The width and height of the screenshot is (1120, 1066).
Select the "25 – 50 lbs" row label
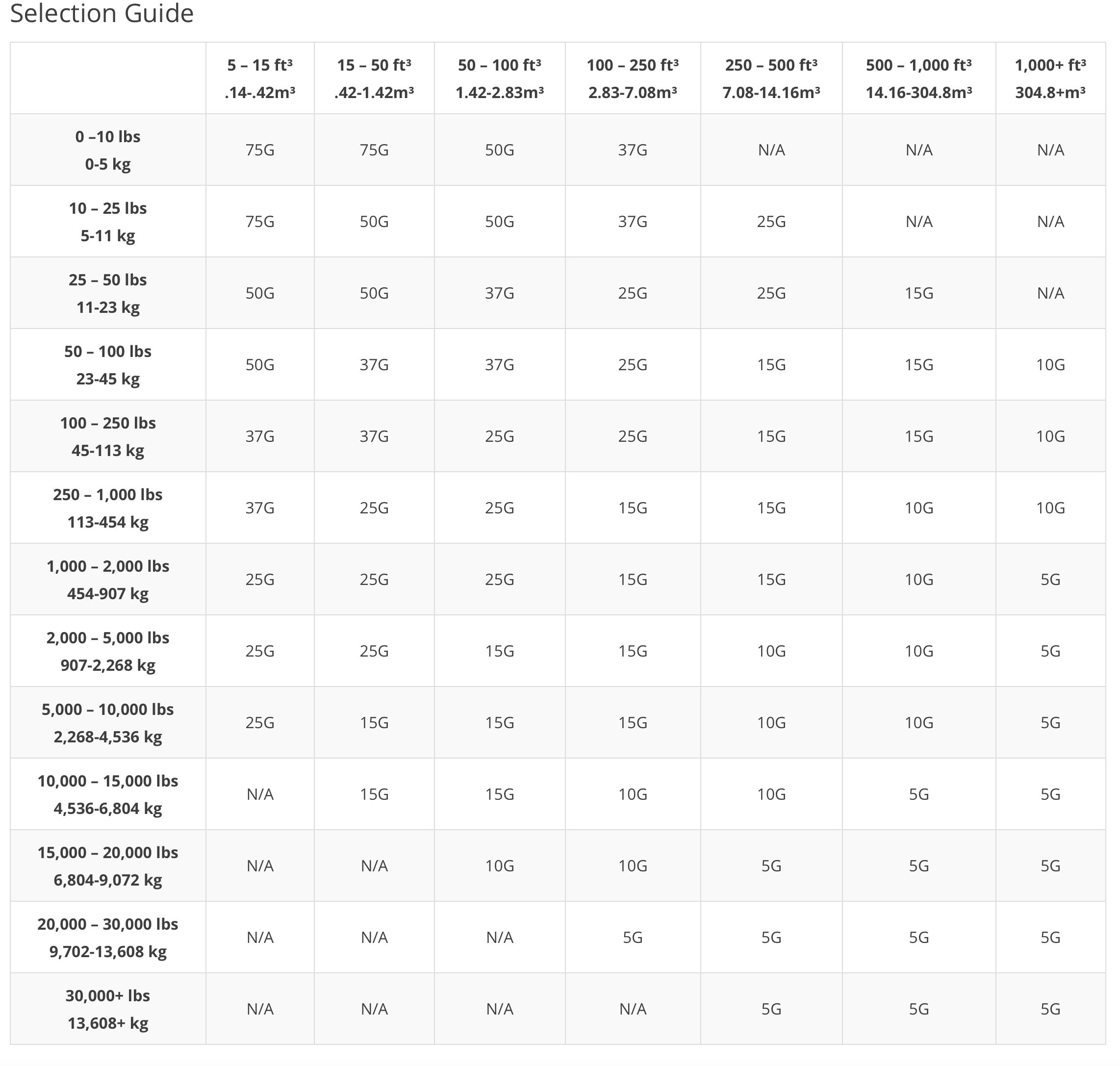(x=108, y=280)
